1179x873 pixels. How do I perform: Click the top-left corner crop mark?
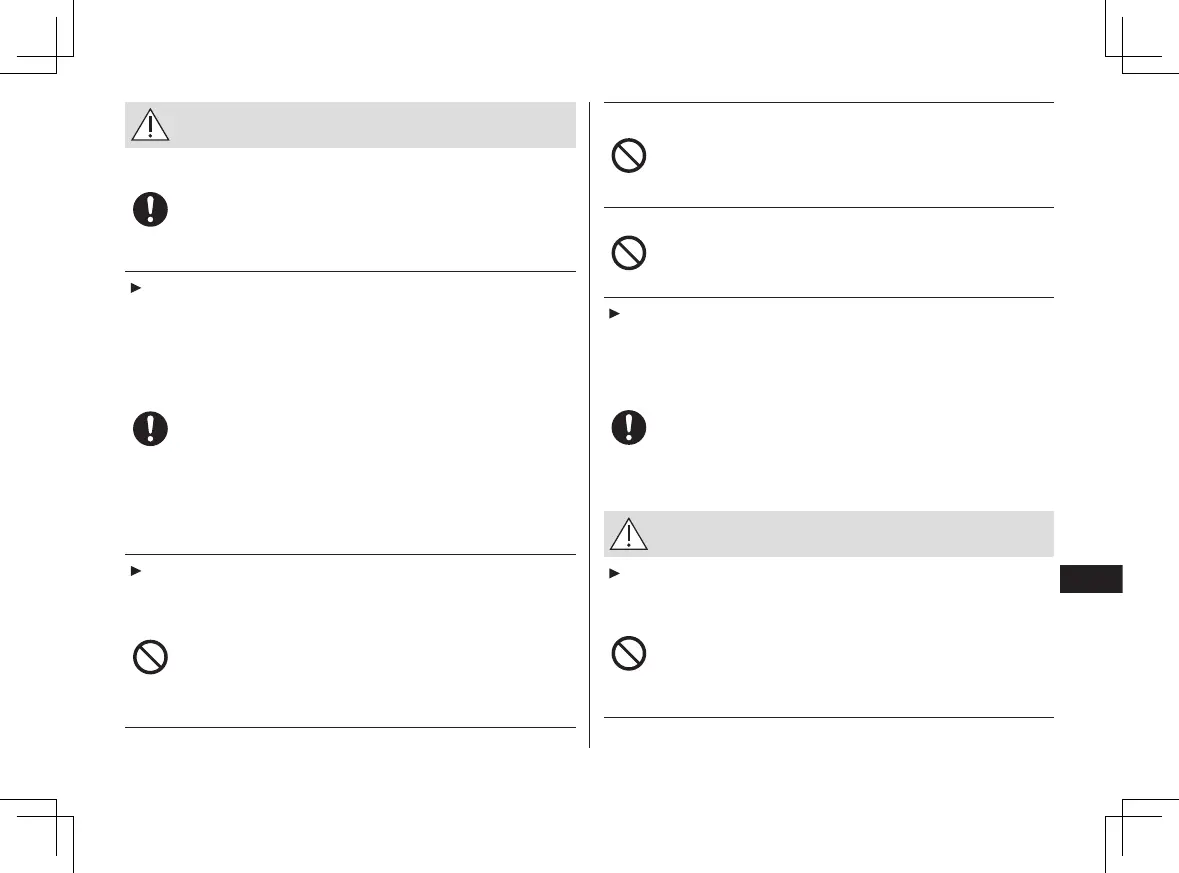tap(58, 55)
